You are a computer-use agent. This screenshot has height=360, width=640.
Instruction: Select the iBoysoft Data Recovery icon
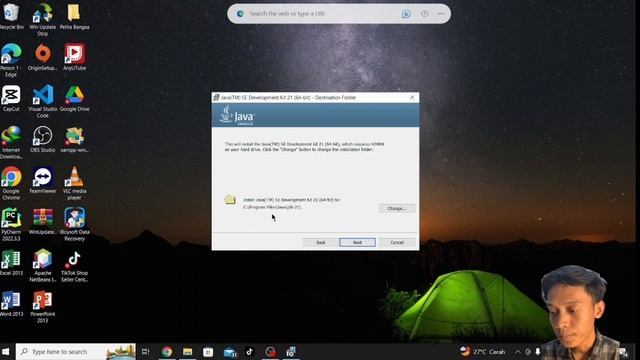point(74,224)
